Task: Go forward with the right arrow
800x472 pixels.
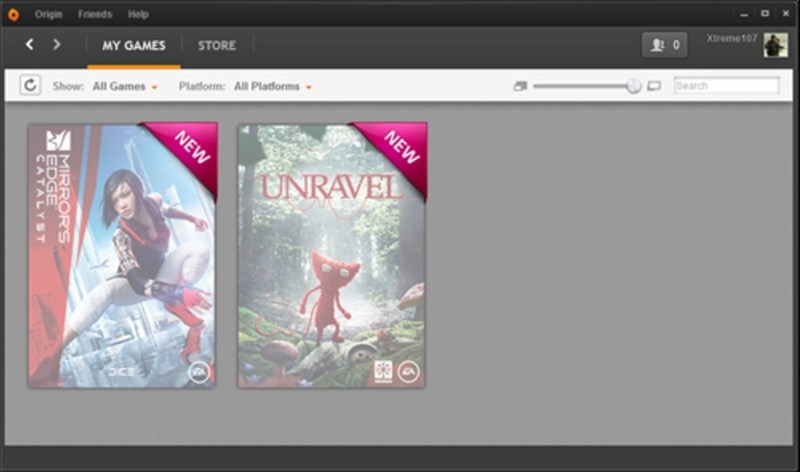Action: [x=57, y=44]
